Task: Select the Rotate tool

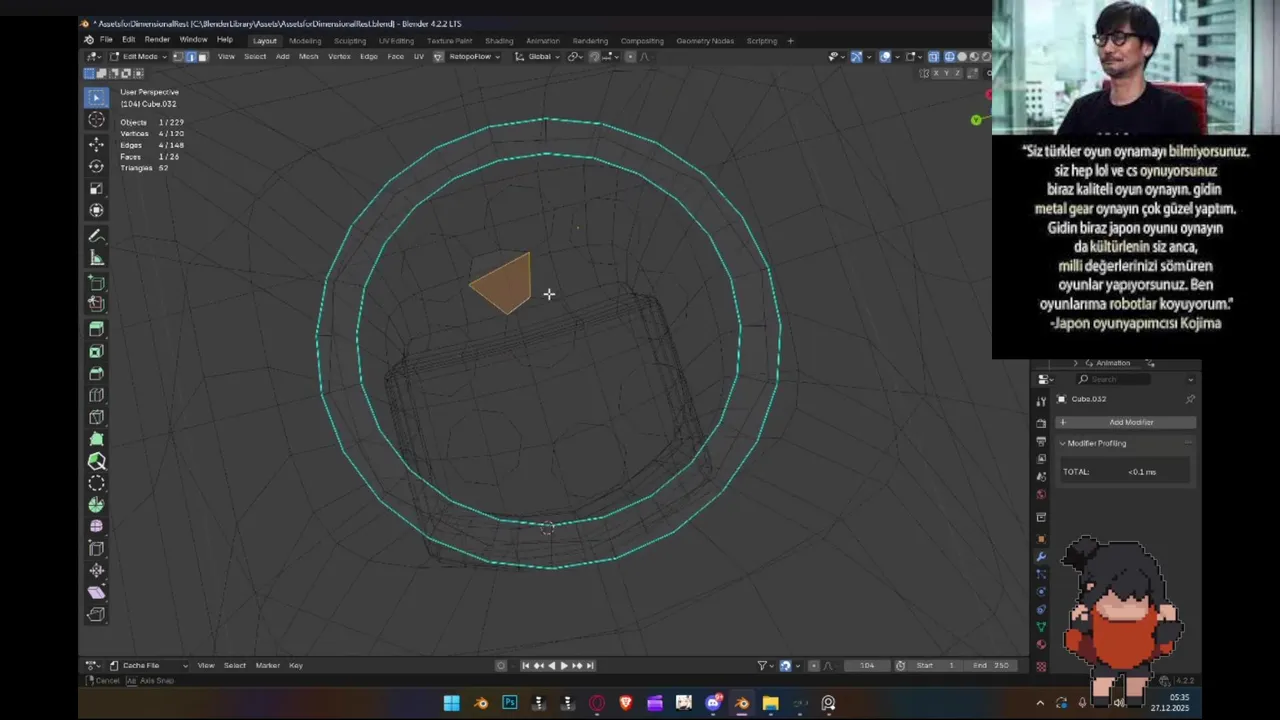Action: coord(96,166)
